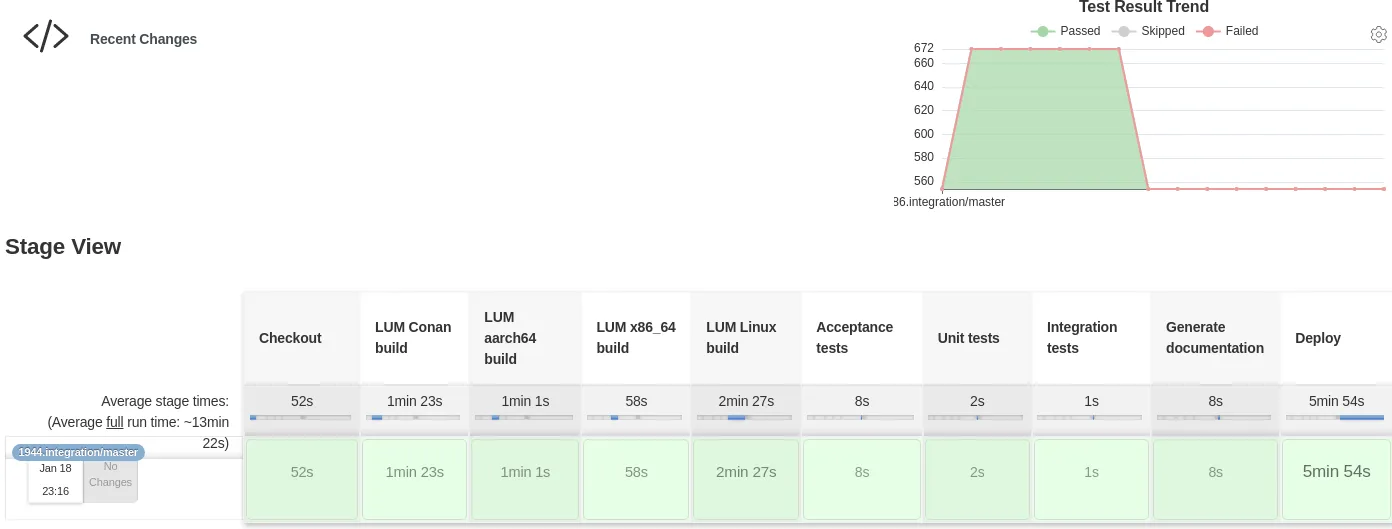Screen dimensions: 1392x529
Task: Toggle the Failed series in the legend
Action: 1227,31
